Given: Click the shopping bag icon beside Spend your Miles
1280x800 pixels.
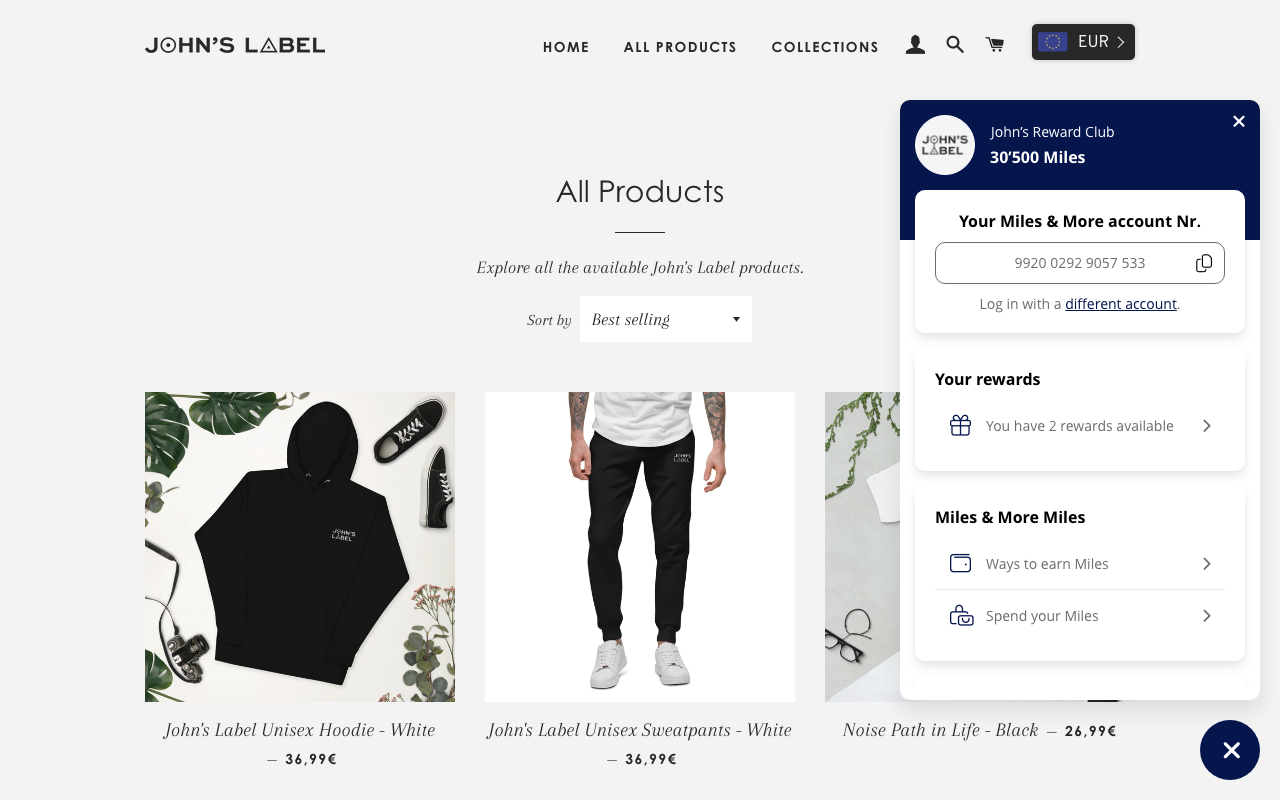Looking at the screenshot, I should [x=960, y=615].
